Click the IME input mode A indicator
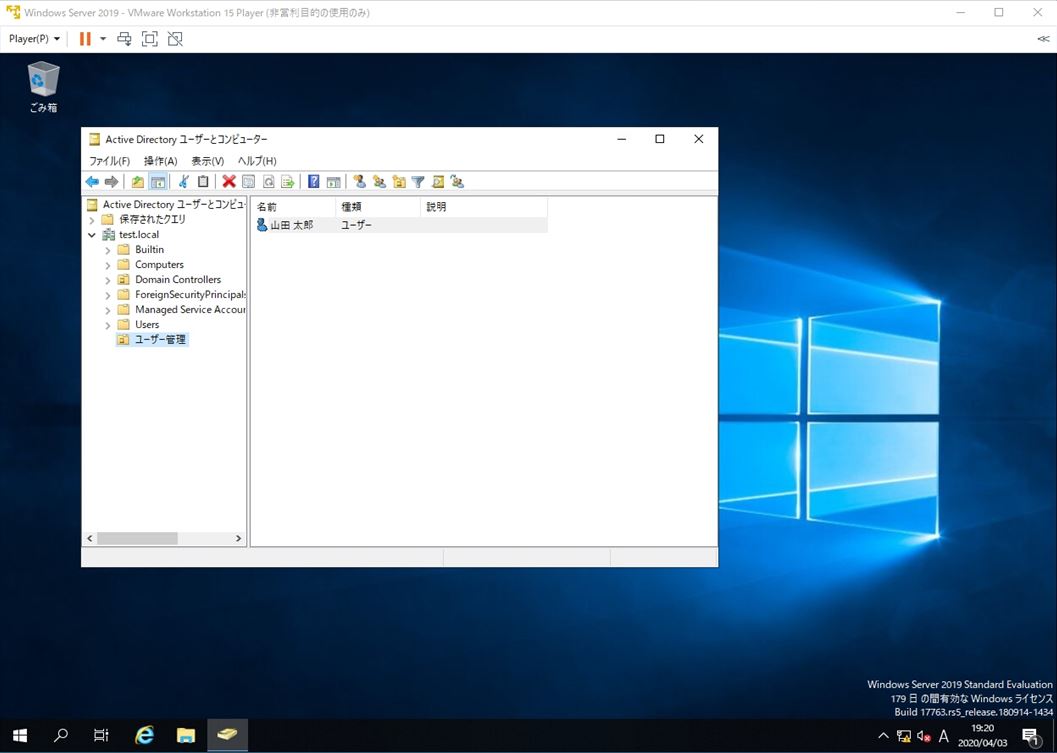This screenshot has width=1057, height=753. tap(944, 736)
